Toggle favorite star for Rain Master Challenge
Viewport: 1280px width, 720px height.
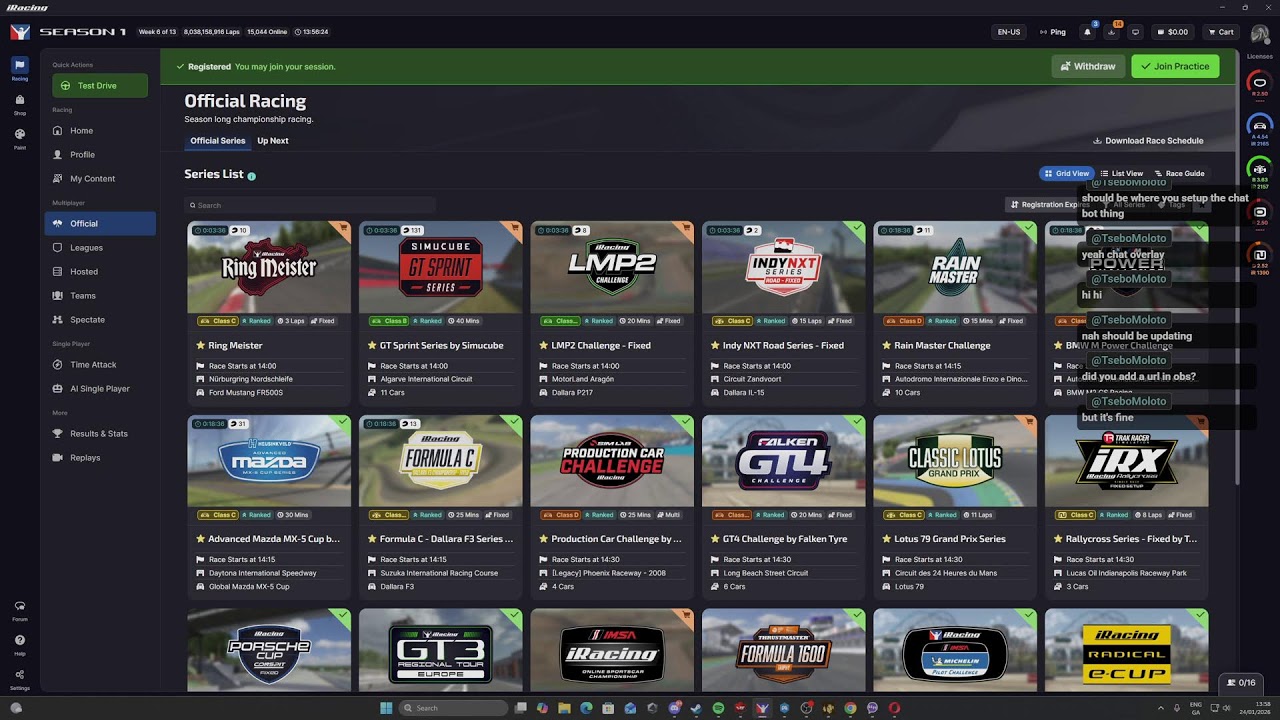click(x=886, y=345)
